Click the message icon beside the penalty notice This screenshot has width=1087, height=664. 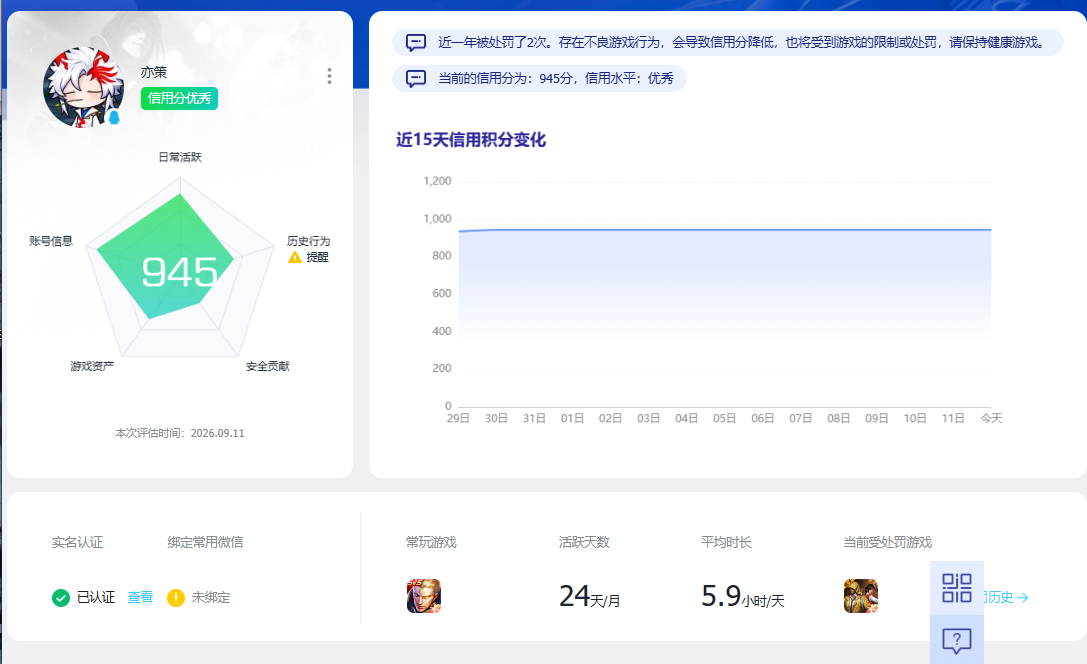(x=416, y=43)
